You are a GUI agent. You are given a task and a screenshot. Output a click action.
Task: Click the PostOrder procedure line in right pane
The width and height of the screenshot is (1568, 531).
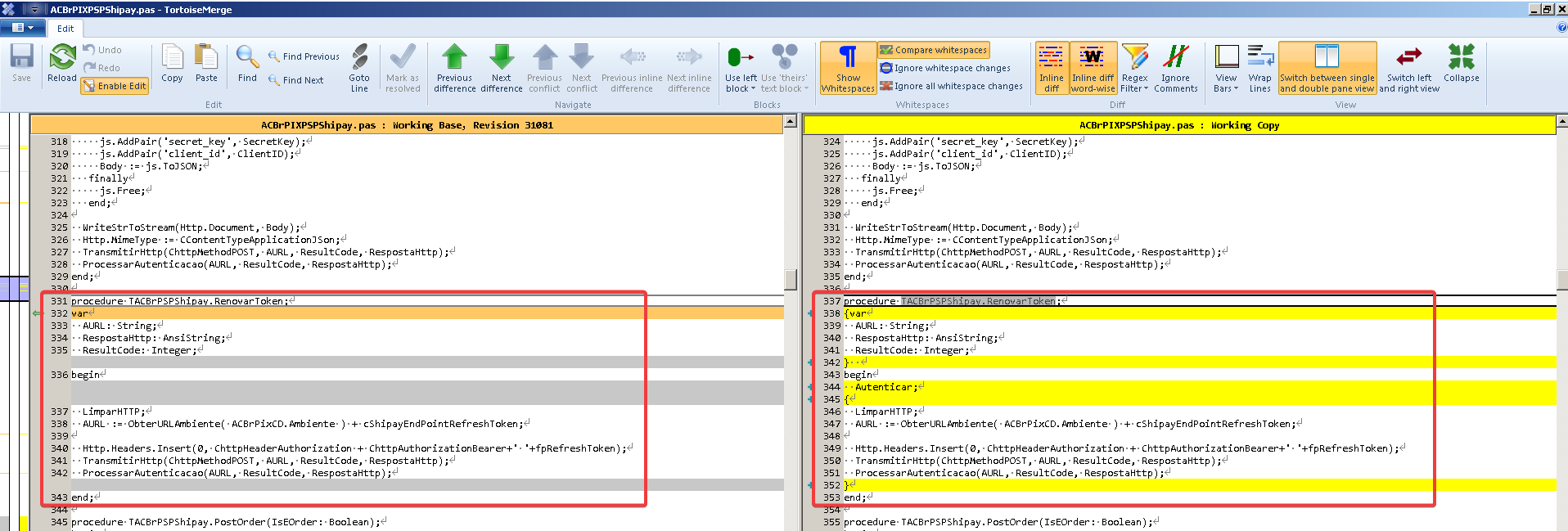[1199, 522]
